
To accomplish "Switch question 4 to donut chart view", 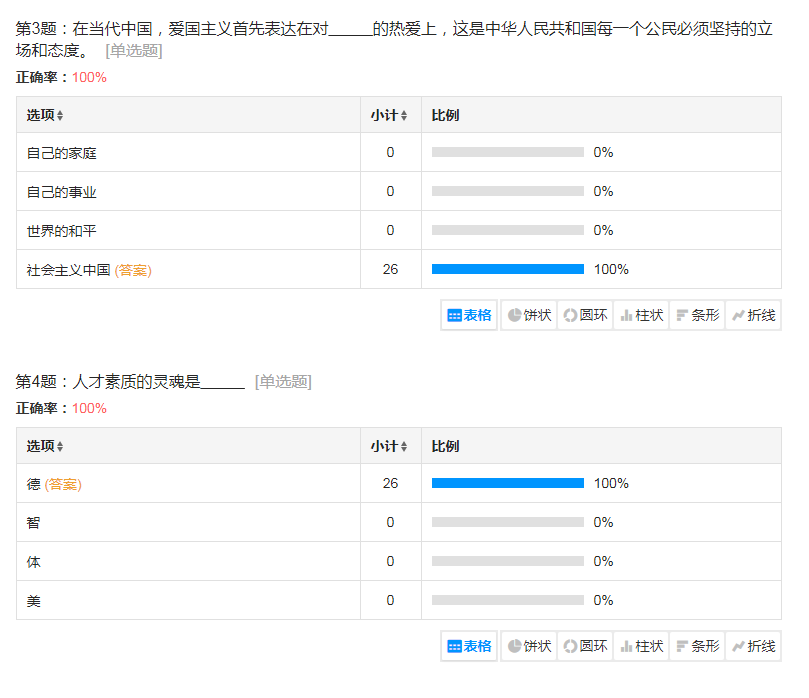I will [585, 646].
